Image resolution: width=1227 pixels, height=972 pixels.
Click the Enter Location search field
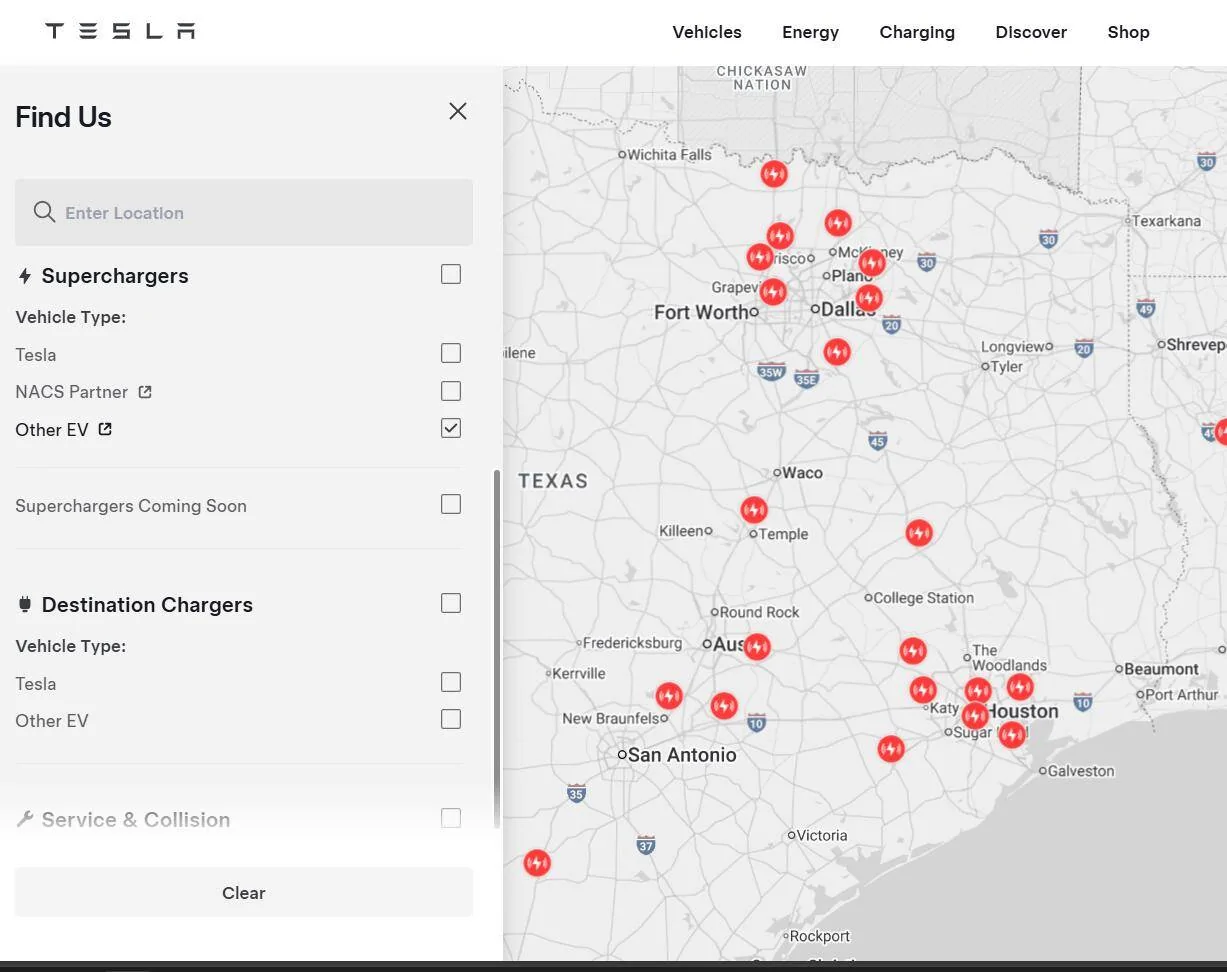[244, 212]
